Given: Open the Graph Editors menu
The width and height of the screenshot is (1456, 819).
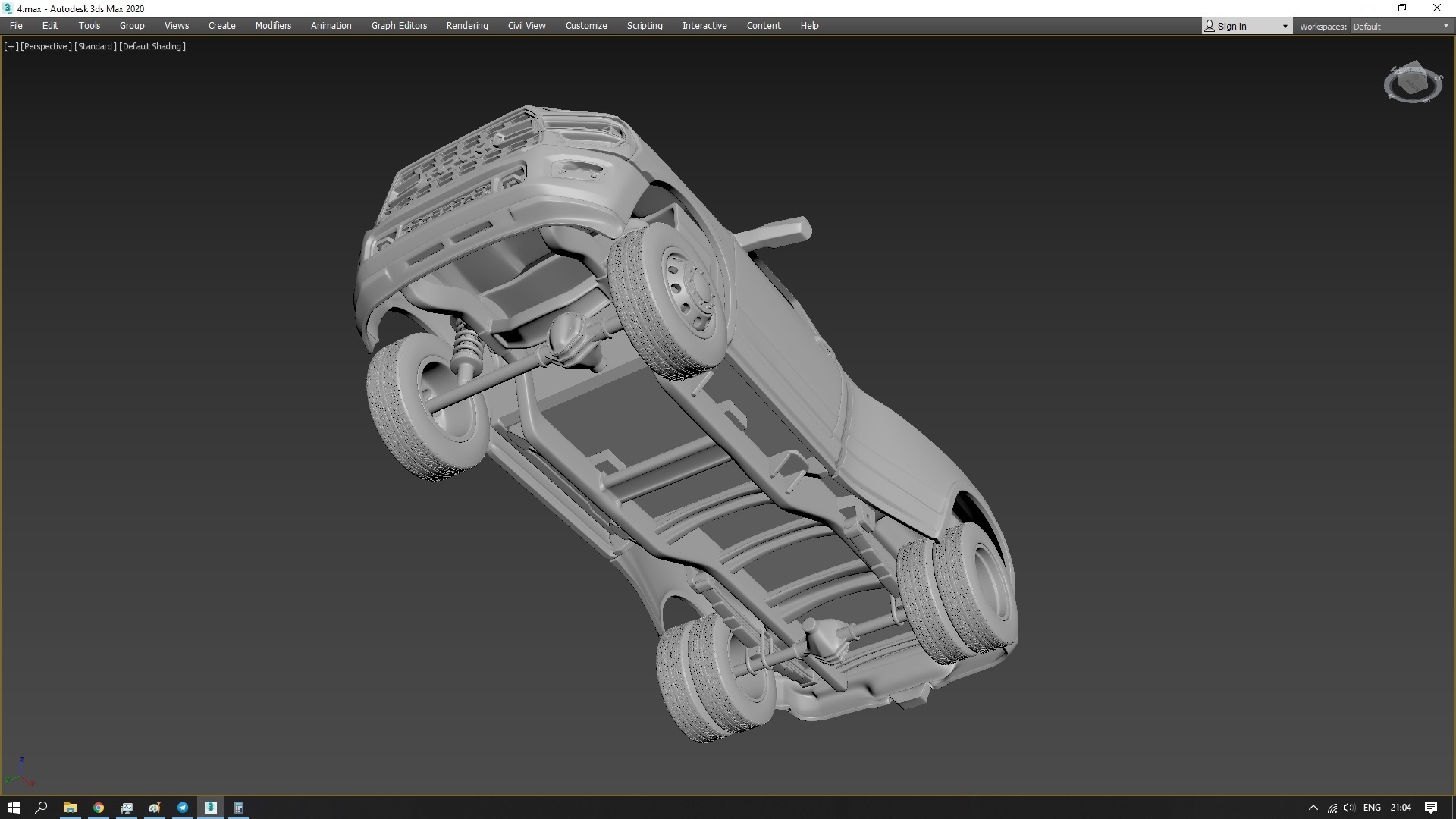Looking at the screenshot, I should click(399, 26).
